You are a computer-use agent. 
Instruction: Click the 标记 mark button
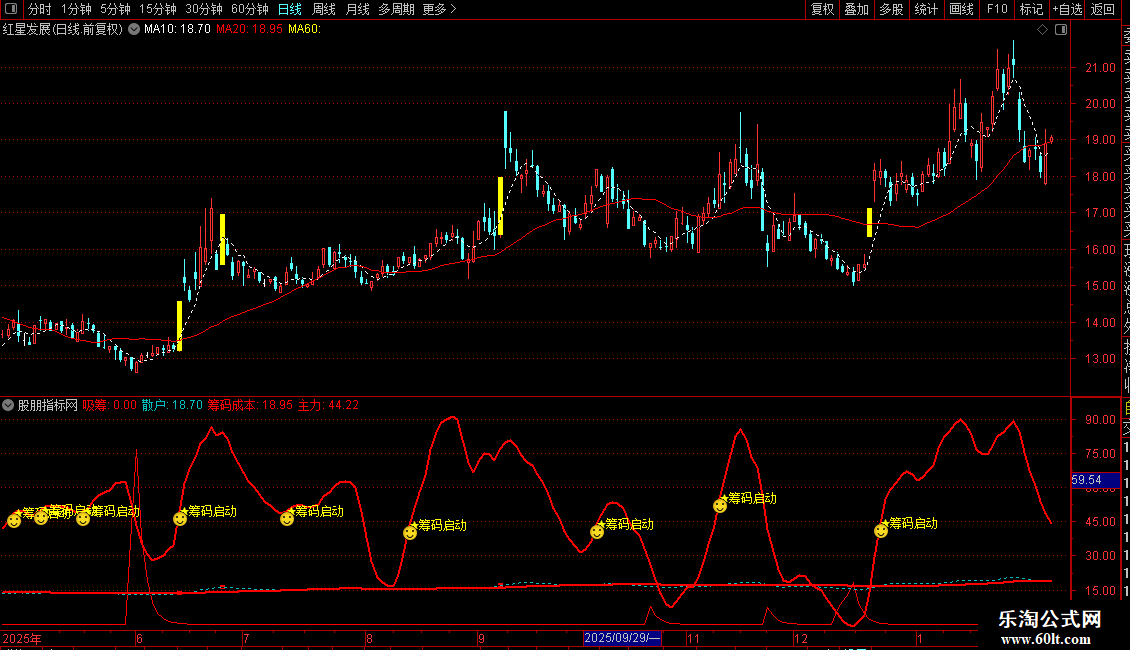click(x=1031, y=9)
